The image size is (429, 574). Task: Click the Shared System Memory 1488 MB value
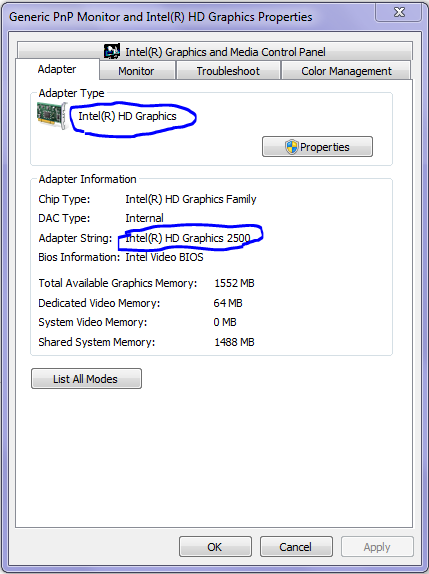pyautogui.click(x=234, y=342)
